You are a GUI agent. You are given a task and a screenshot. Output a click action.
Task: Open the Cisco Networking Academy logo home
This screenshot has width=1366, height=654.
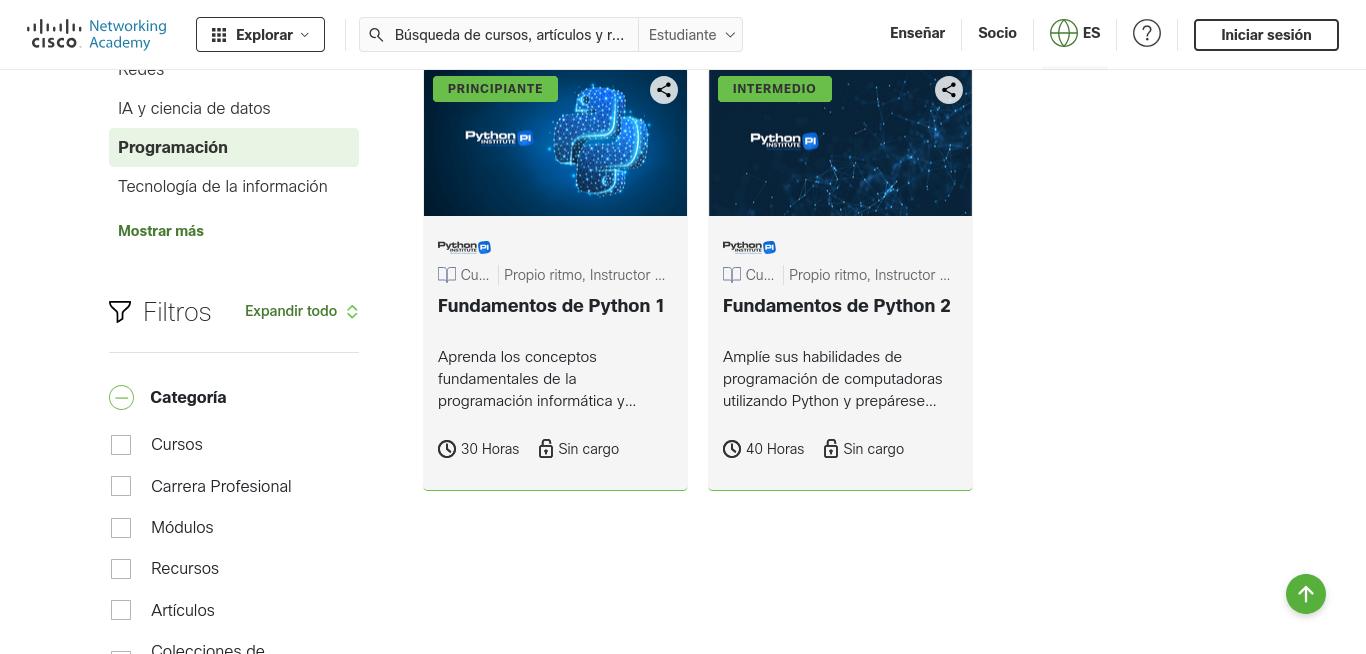click(97, 34)
